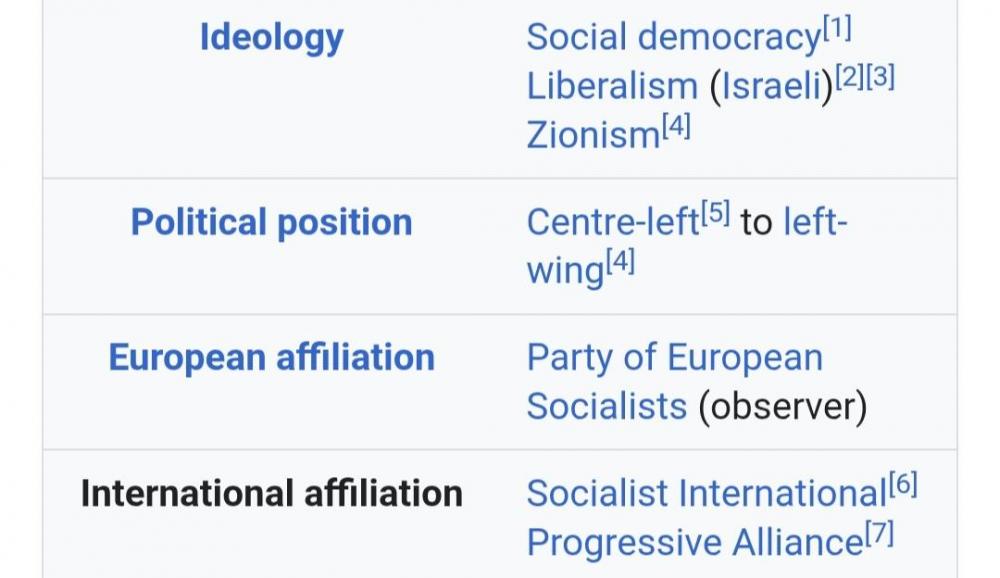
Task: Click citation [7] after Progressive Alliance
Action: (879, 535)
